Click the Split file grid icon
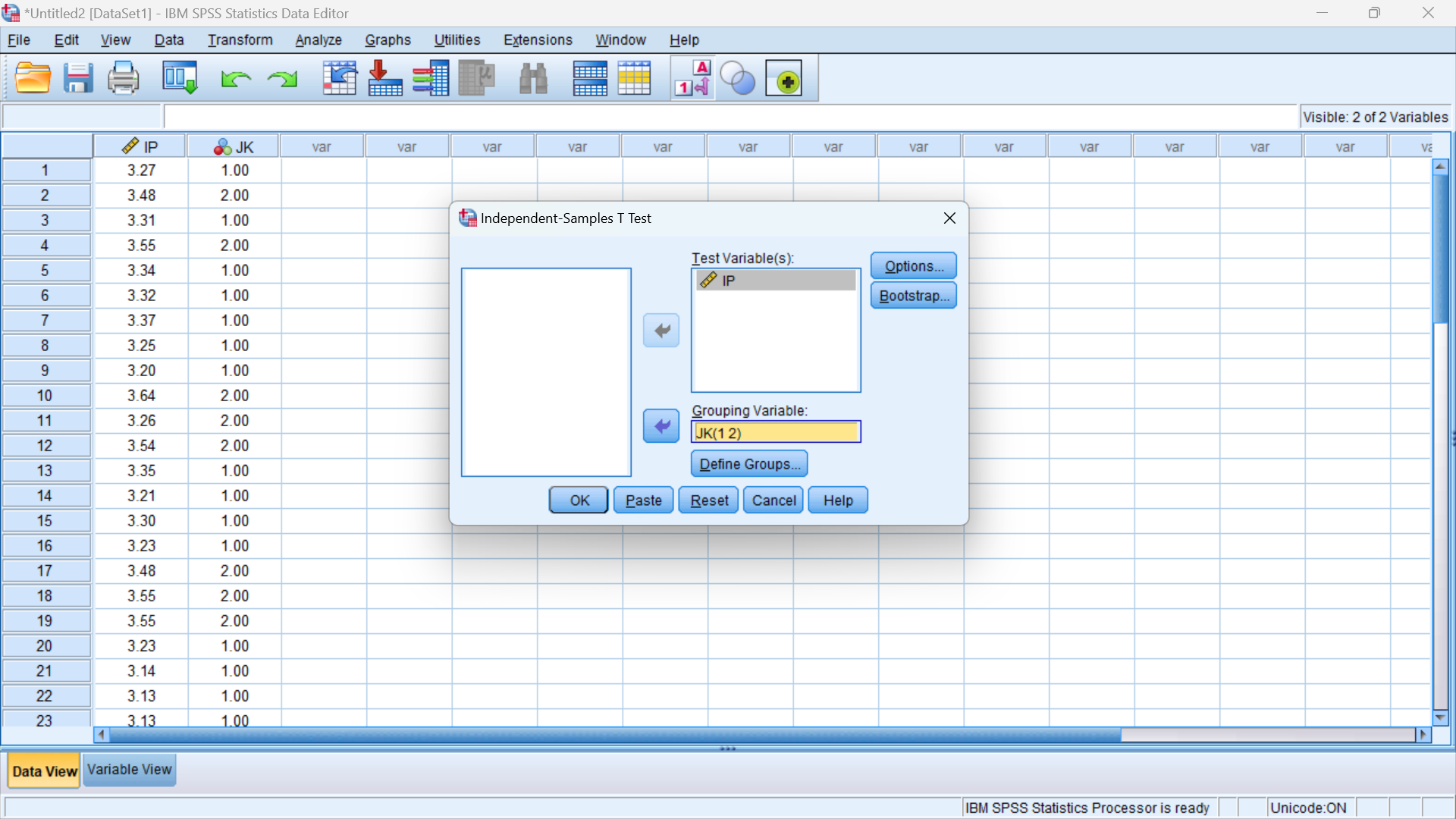This screenshot has height=819, width=1456. (x=590, y=78)
